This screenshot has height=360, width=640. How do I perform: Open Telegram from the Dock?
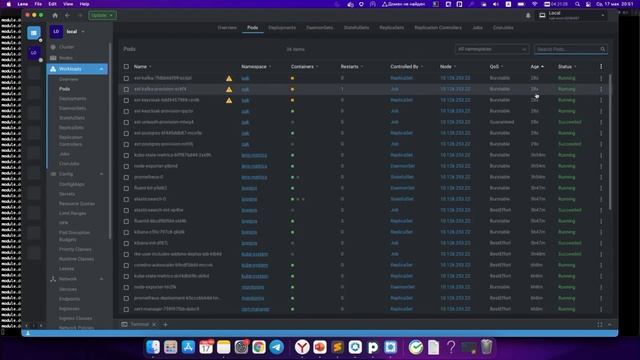pyautogui.click(x=277, y=347)
